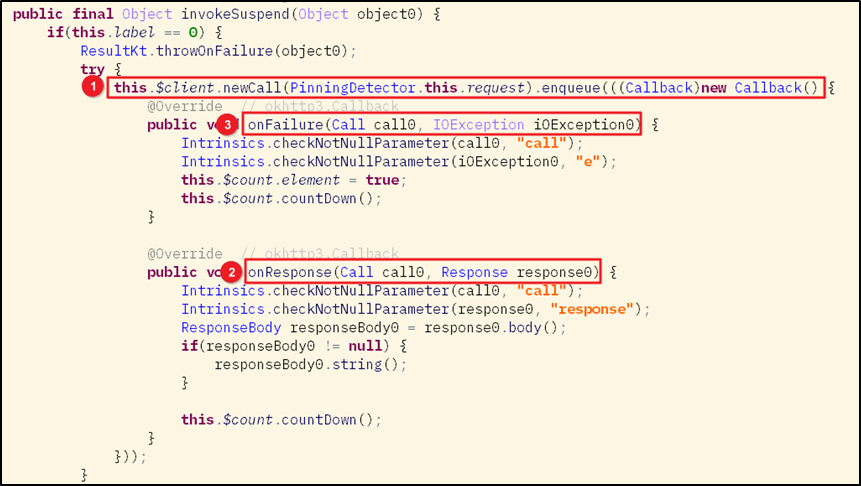Select the word label in the if condition
This screenshot has width=861, height=486.
coord(135,32)
